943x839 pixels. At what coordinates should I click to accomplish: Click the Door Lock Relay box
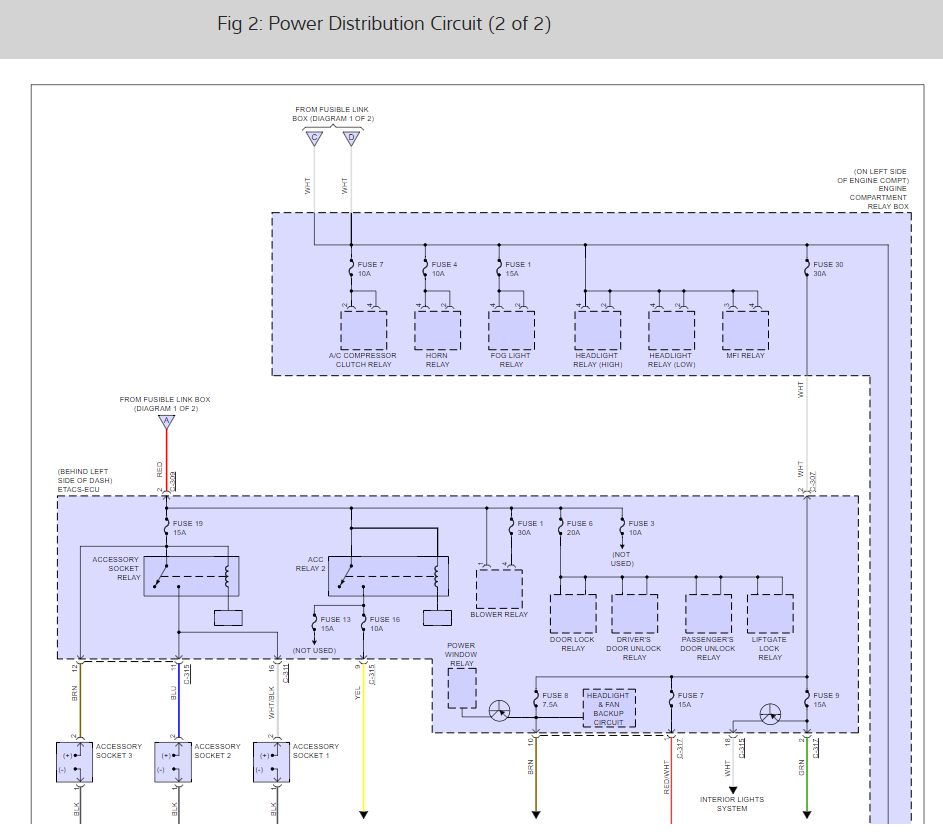pos(573,614)
